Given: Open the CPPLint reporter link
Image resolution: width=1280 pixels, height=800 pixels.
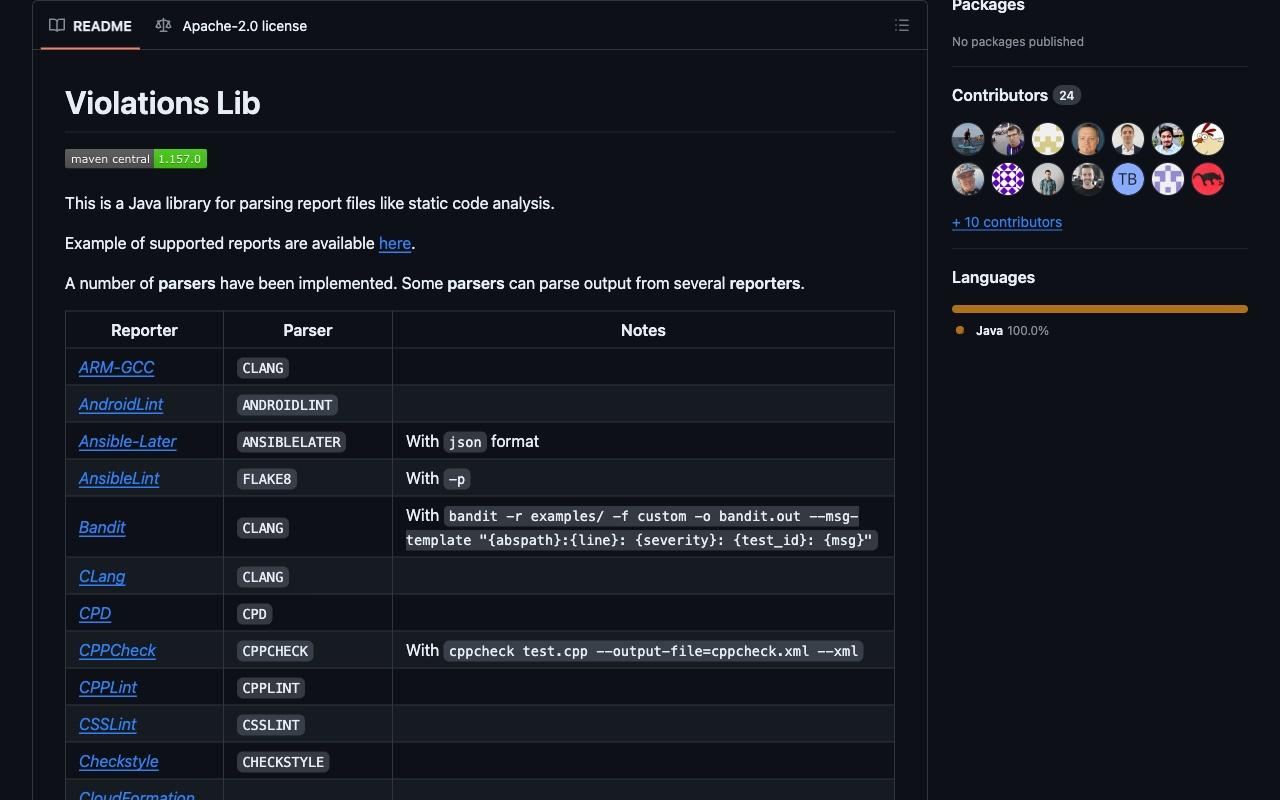Looking at the screenshot, I should pyautogui.click(x=108, y=687).
